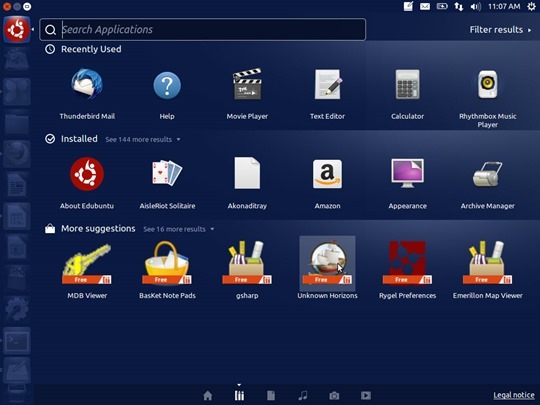
Task: Open the Amazon app
Action: [328, 174]
